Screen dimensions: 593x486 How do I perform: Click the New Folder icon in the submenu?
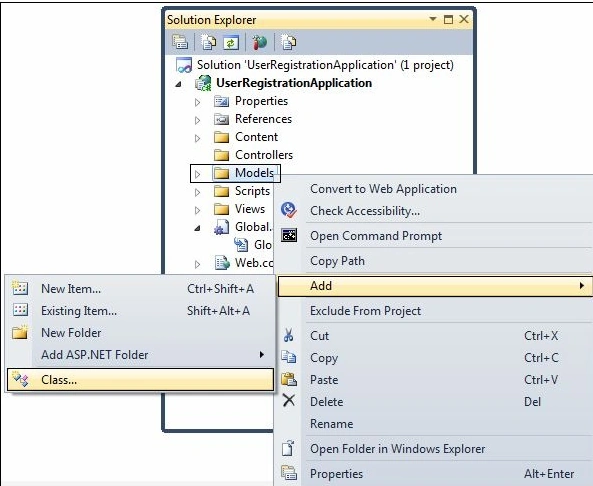click(20, 332)
